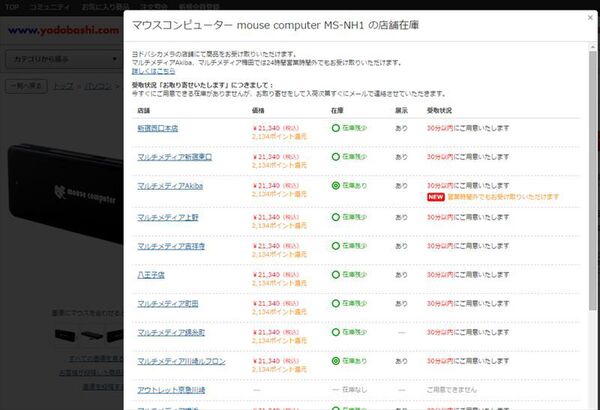The height and width of the screenshot is (410, 600).
Task: Open the マルチメディア川崎ルフロン store link
Action: point(181,361)
